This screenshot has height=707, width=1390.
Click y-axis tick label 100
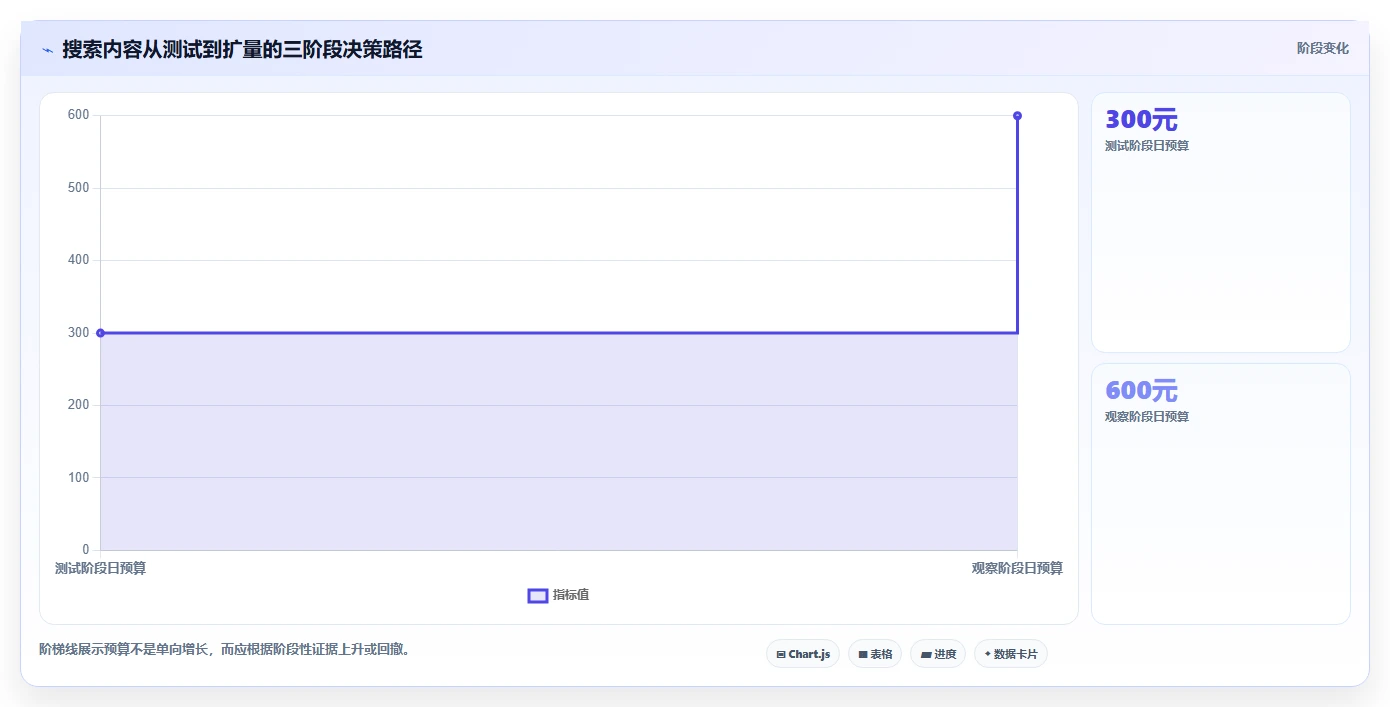(79, 478)
